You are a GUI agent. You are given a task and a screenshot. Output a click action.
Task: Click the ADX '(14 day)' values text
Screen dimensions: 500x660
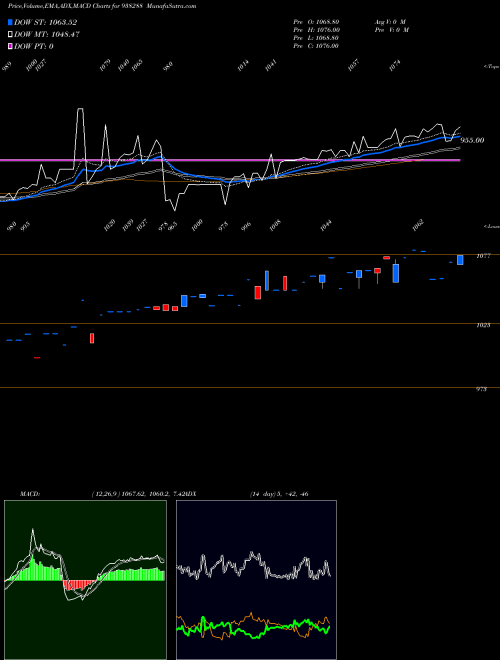coord(279,494)
